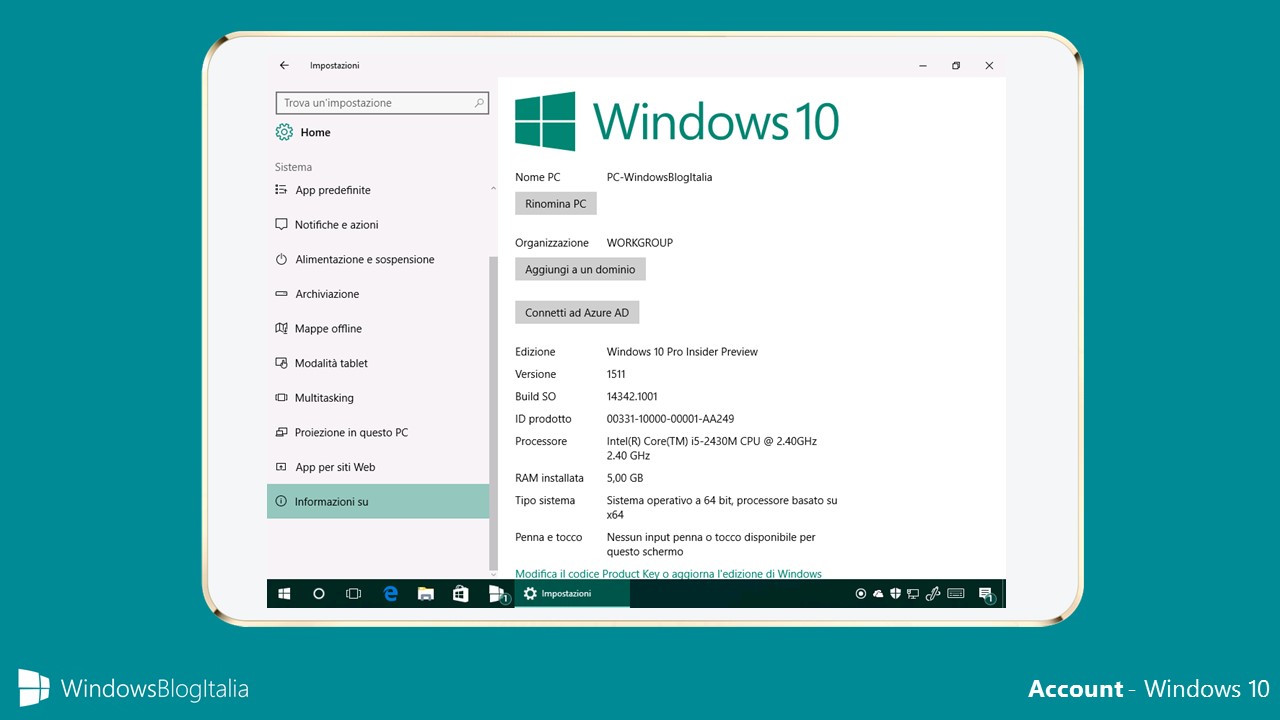Click the Rinomina PC button

click(x=556, y=204)
